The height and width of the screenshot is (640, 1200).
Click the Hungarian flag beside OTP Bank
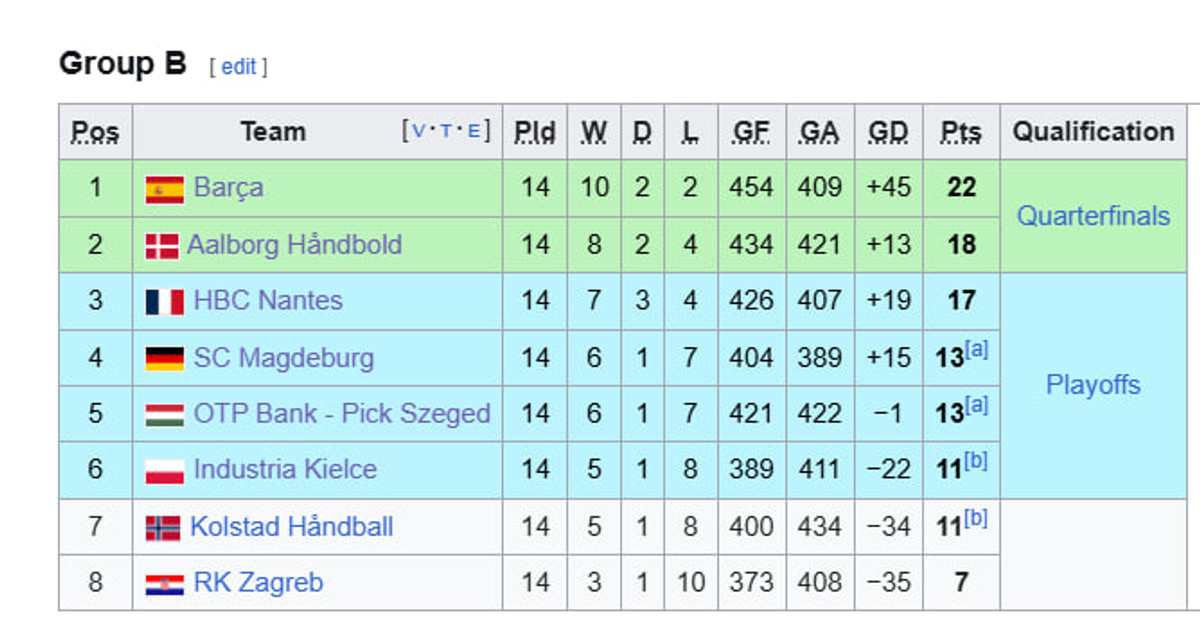tap(165, 414)
